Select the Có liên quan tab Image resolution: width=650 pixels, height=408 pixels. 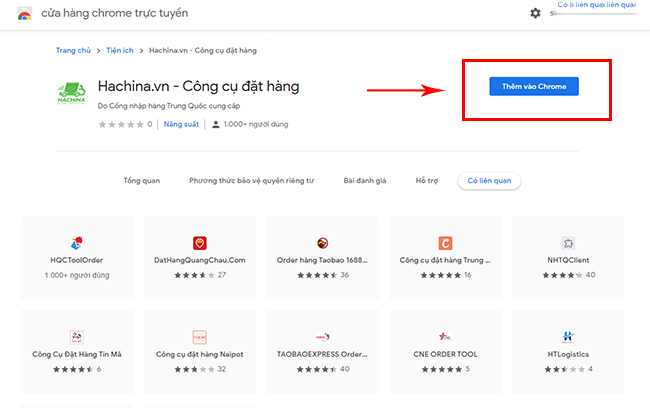tap(489, 181)
